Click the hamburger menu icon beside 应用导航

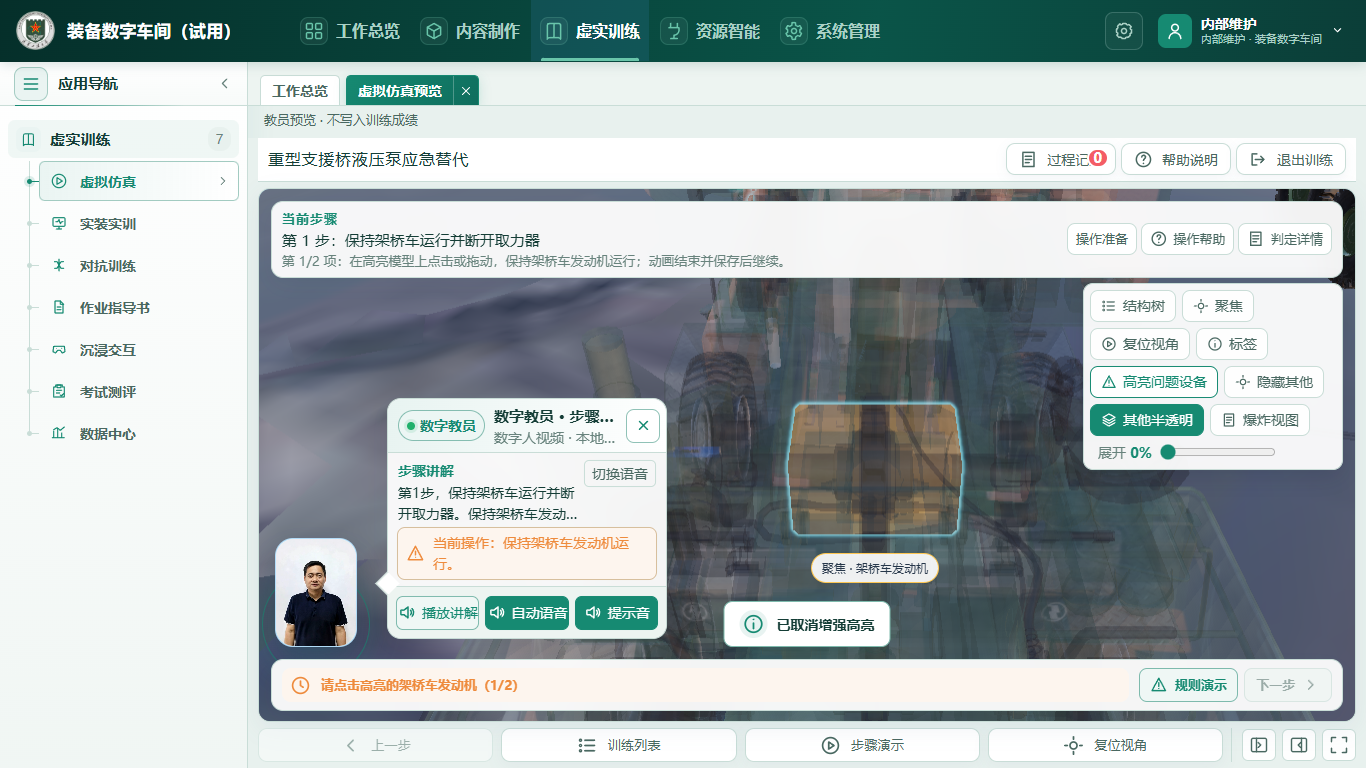pyautogui.click(x=31, y=84)
